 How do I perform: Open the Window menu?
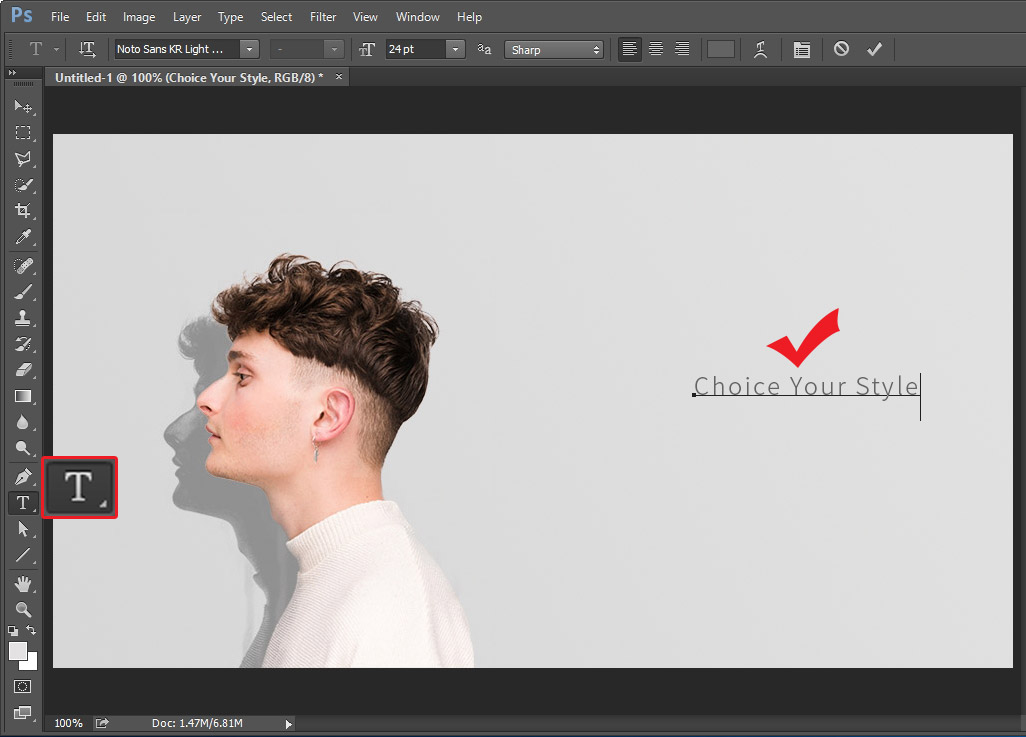tap(417, 17)
